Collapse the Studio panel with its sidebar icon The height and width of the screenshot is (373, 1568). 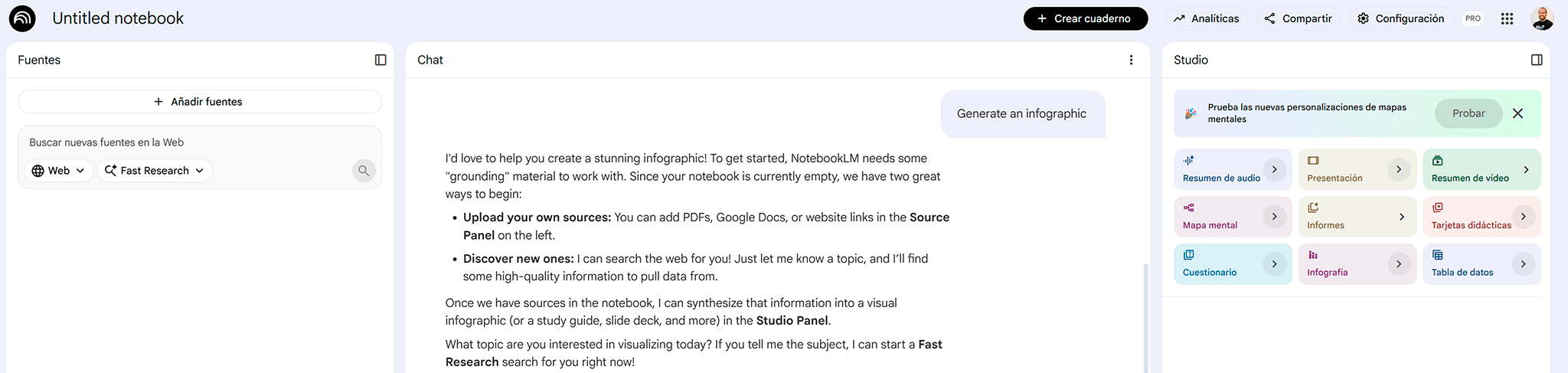pyautogui.click(x=1536, y=60)
